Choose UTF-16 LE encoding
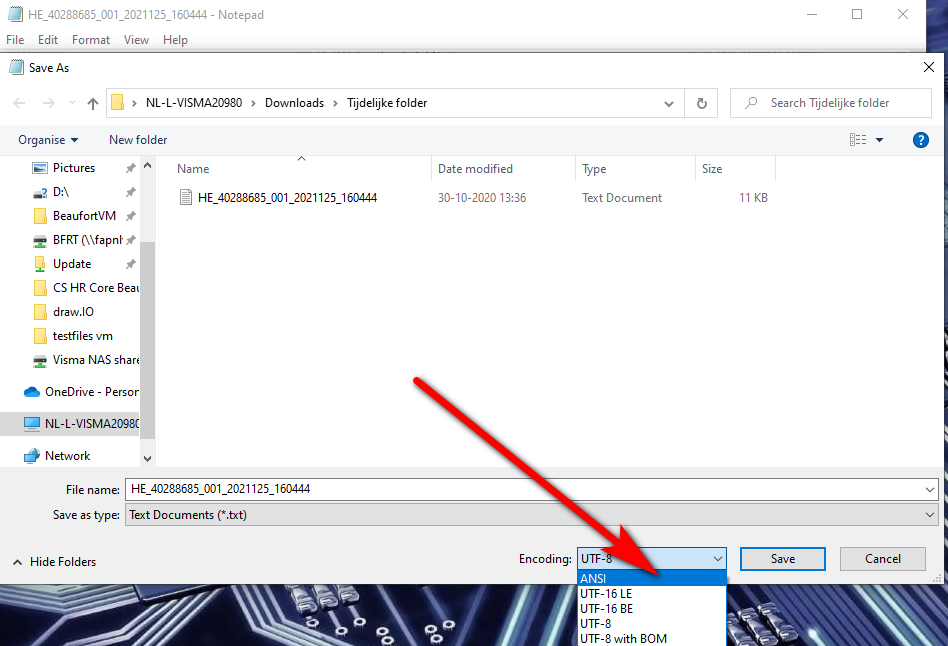The image size is (948, 646). [x=651, y=594]
